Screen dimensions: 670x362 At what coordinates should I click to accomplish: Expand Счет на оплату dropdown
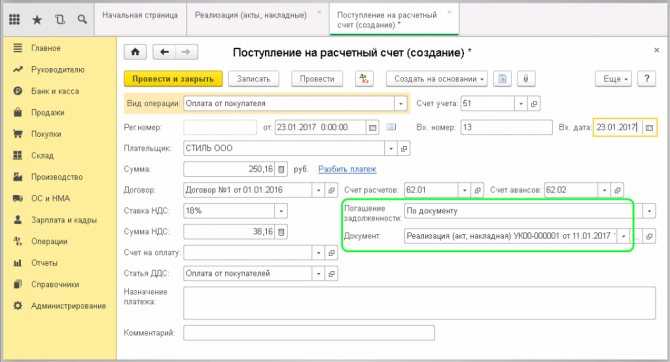318,253
